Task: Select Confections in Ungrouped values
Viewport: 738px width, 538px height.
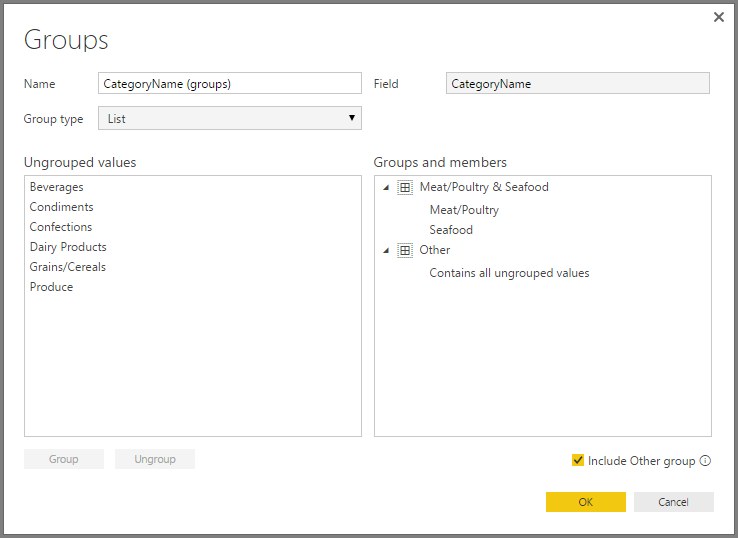Action: [61, 227]
